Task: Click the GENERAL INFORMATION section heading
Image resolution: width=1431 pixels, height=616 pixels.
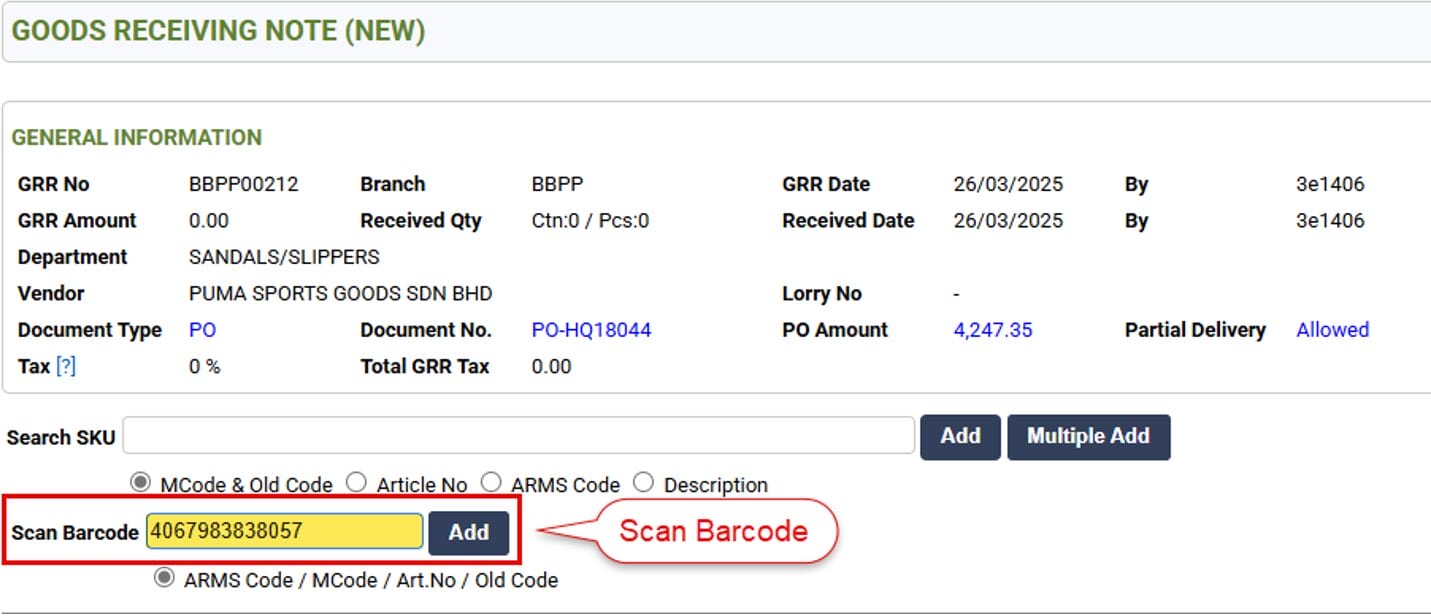Action: point(137,137)
